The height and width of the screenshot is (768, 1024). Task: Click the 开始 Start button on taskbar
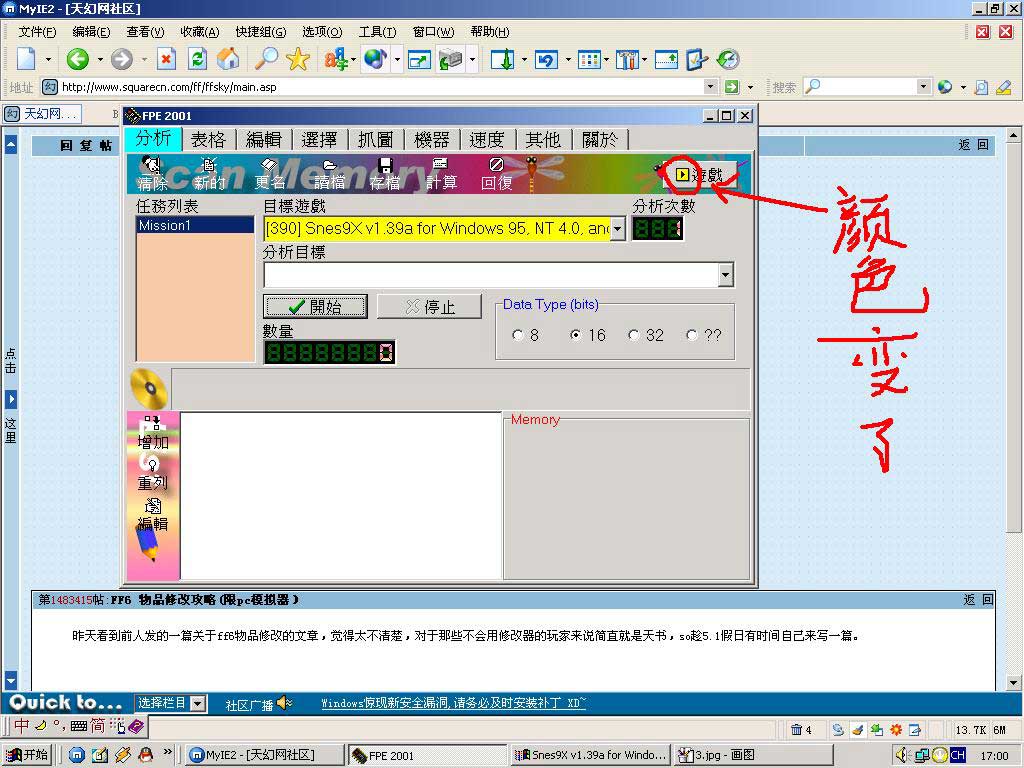click(x=27, y=754)
